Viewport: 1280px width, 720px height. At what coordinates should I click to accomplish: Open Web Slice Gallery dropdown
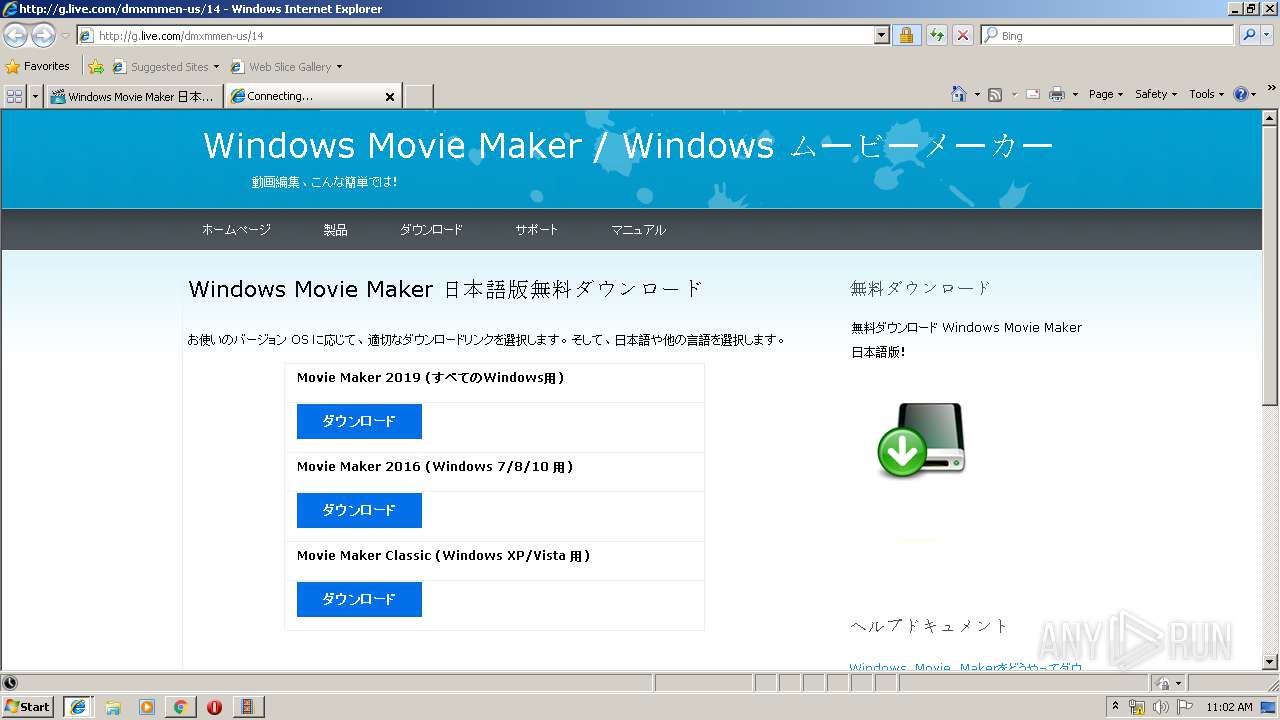[x=286, y=67]
